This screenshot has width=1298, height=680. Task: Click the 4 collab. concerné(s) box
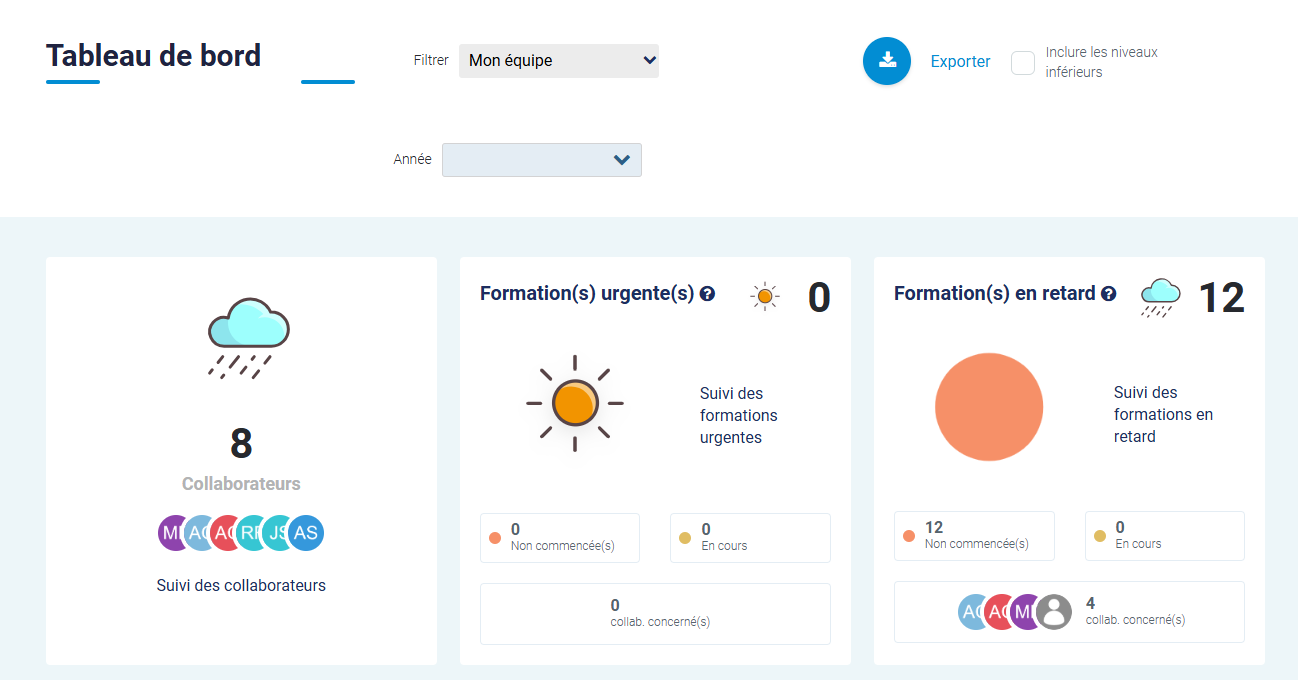click(1068, 611)
